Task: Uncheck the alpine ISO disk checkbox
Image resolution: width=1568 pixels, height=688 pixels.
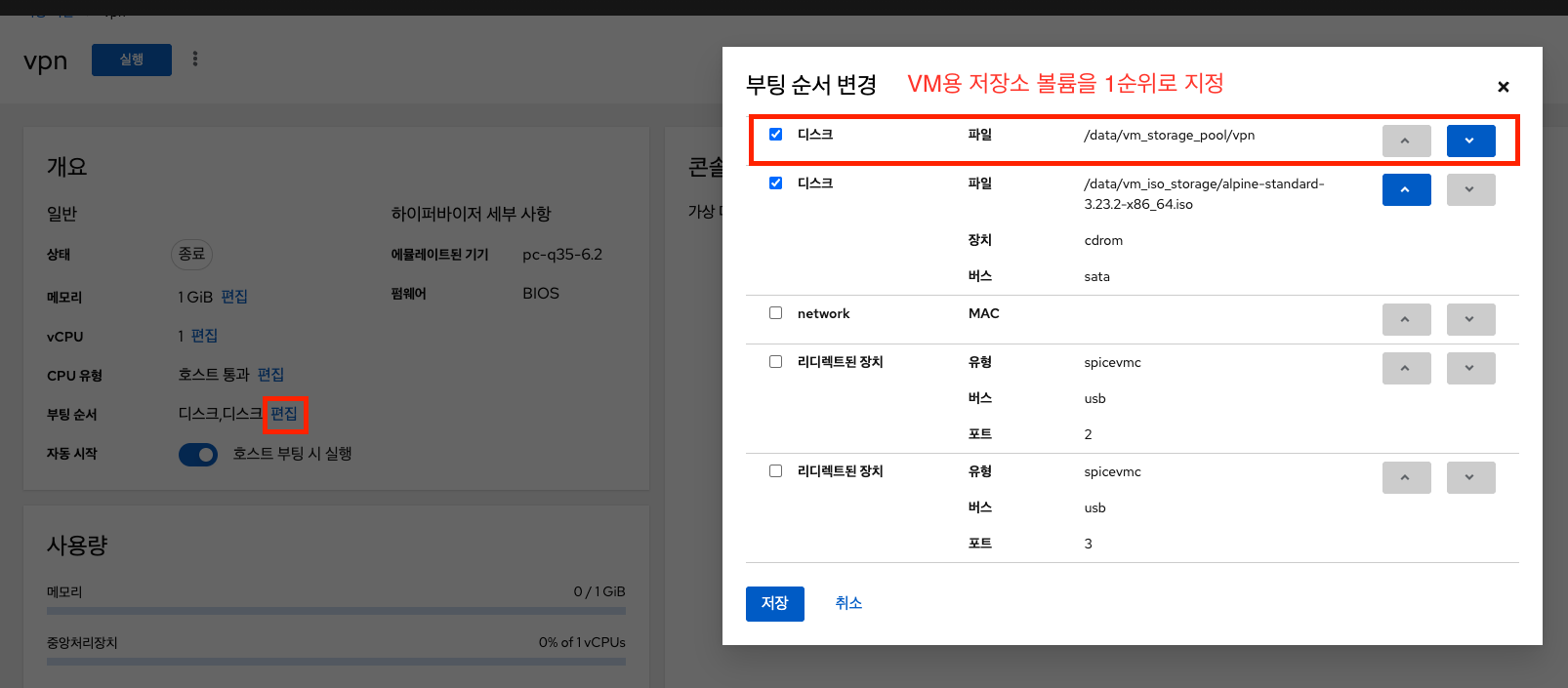Action: point(775,183)
